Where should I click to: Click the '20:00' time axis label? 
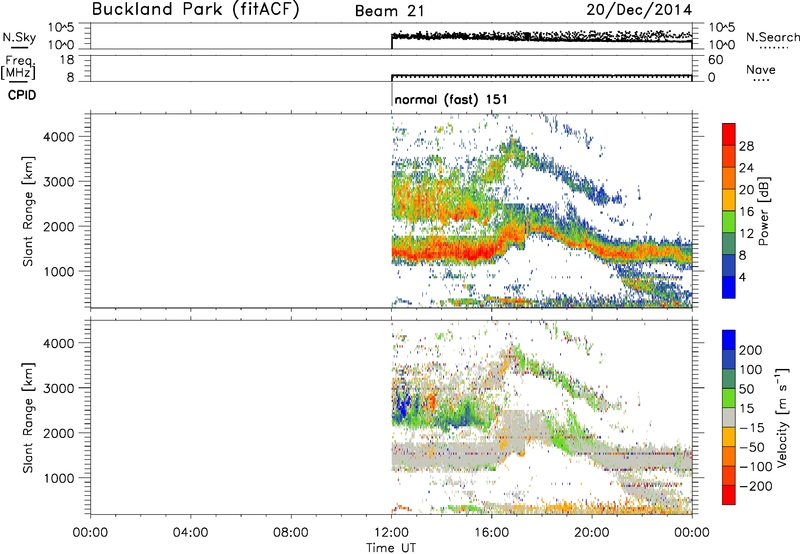592,533
